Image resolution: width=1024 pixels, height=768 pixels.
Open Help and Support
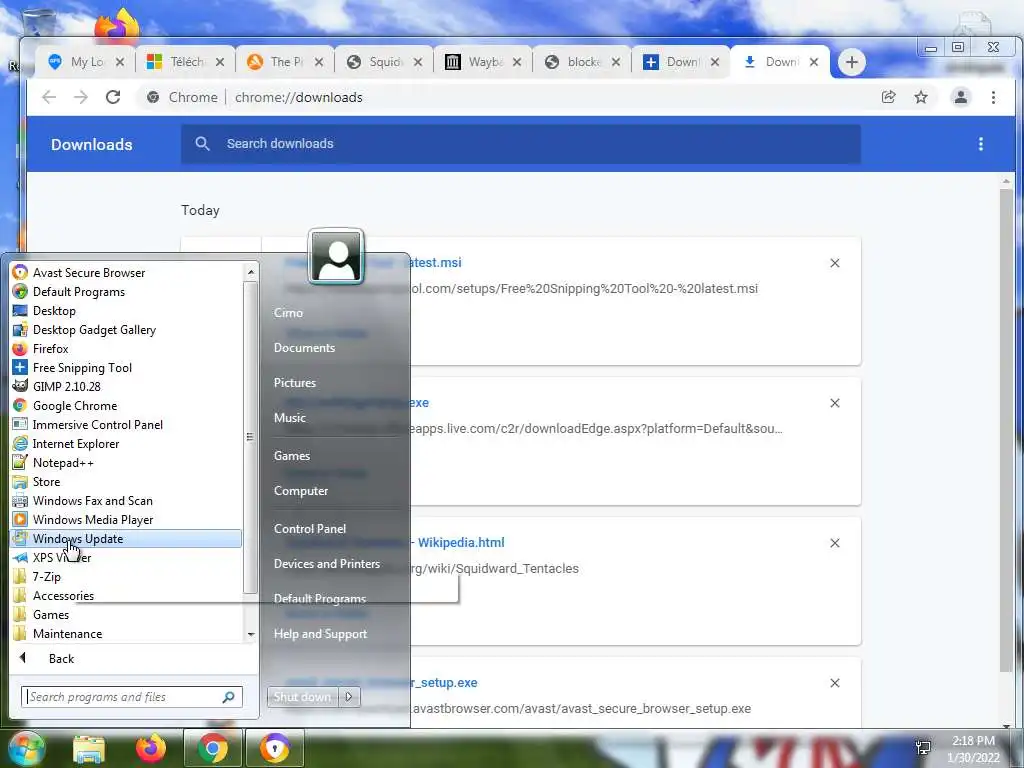(320, 633)
